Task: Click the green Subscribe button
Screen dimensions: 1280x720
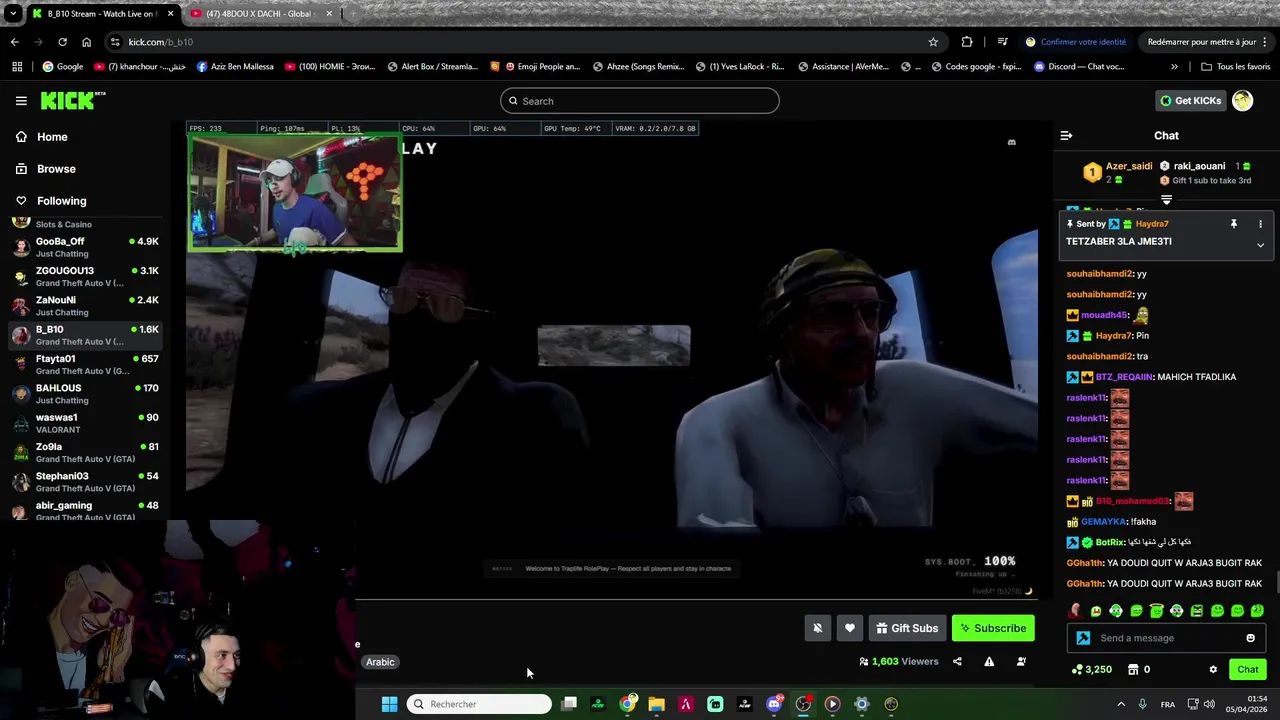Action: tap(993, 628)
